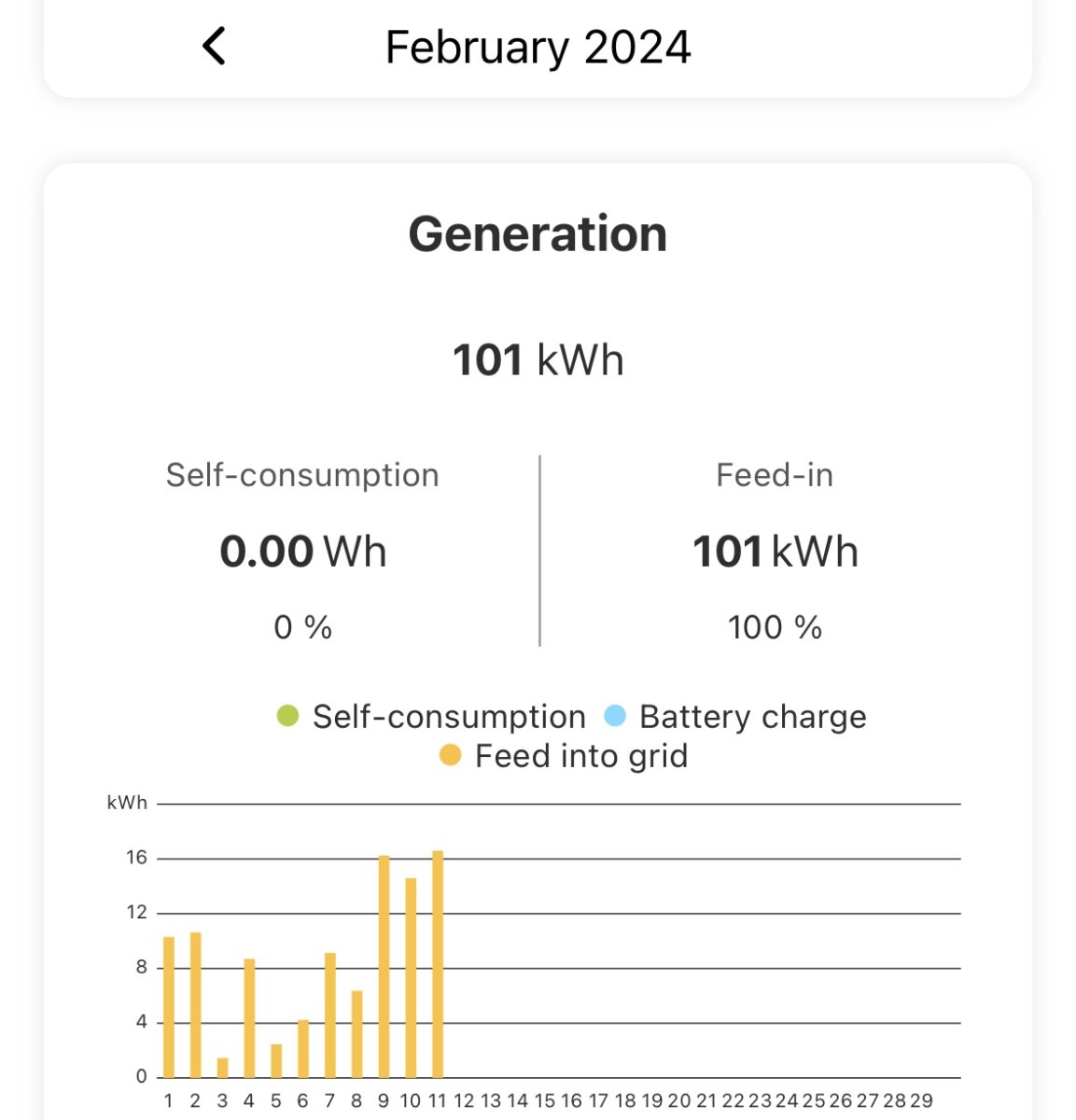Toggle yellow Feed into grid legend dot
1076x1120 pixels.
pos(450,756)
